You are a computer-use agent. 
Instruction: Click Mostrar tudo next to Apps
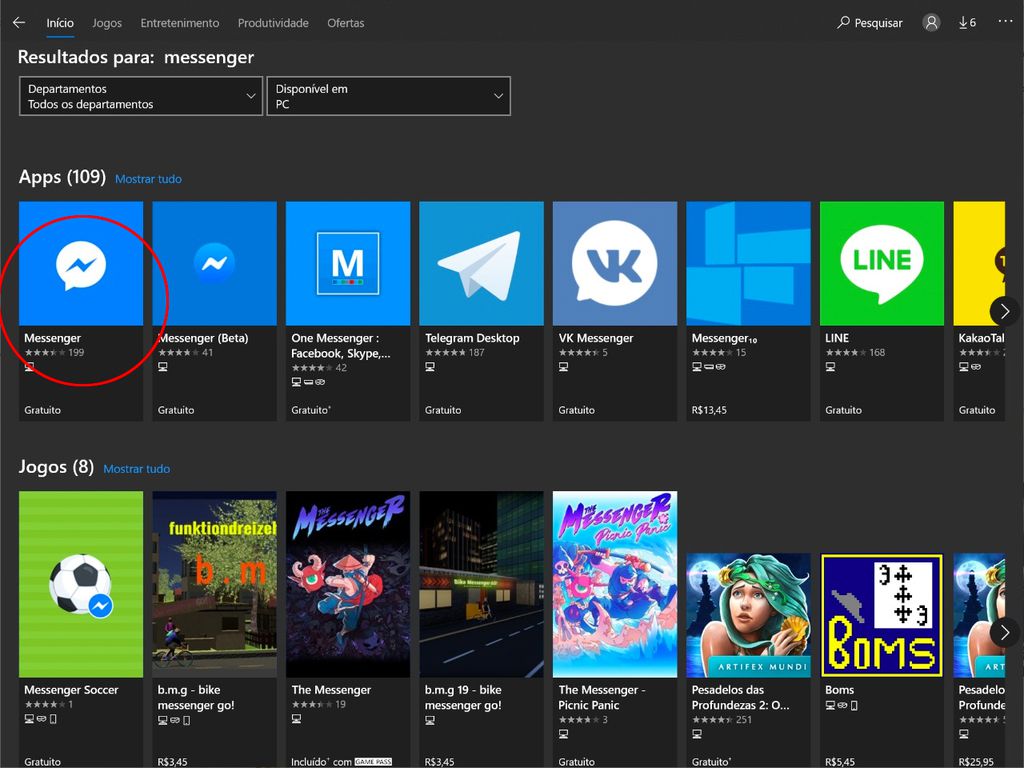148,179
